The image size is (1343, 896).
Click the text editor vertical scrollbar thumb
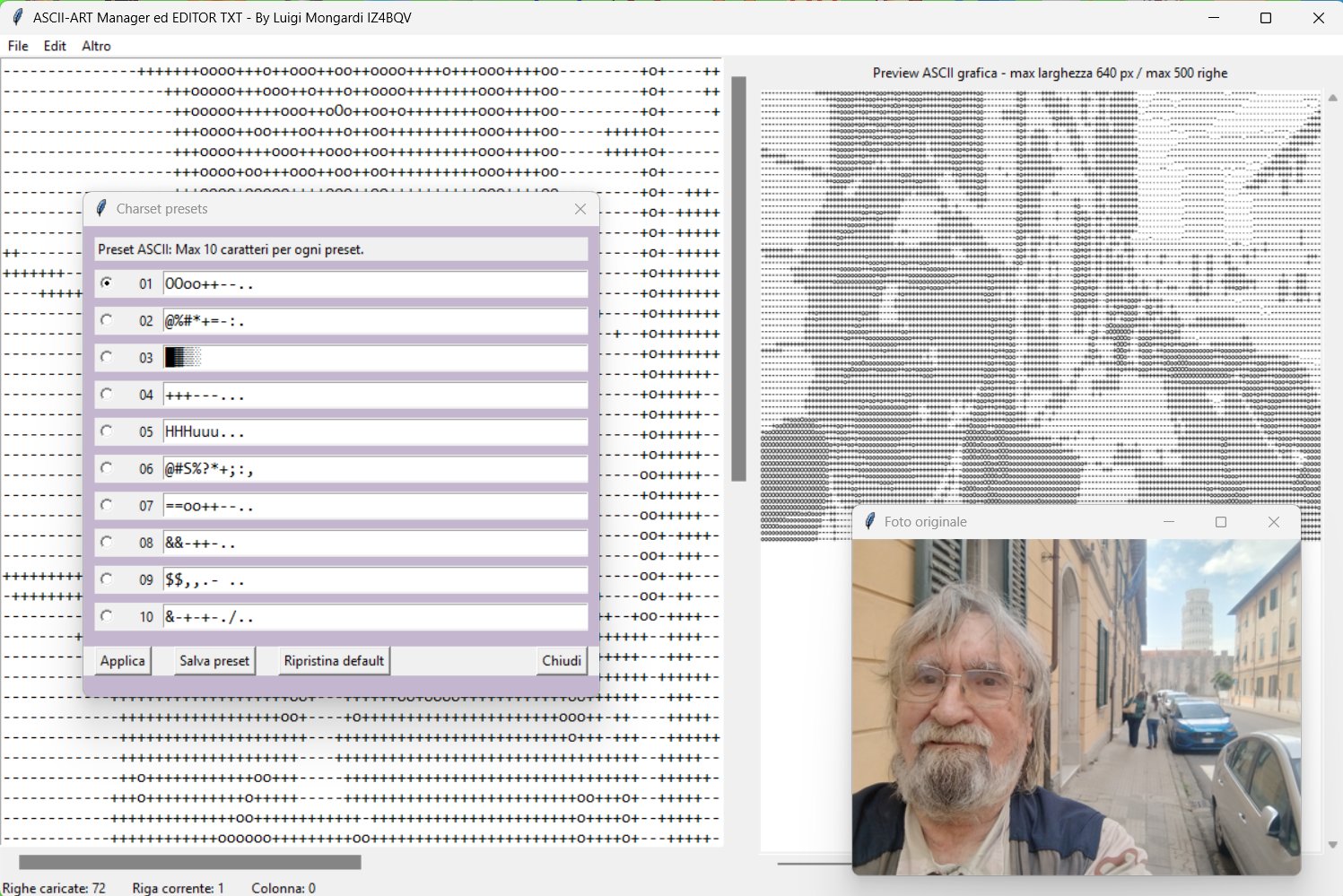pyautogui.click(x=738, y=279)
